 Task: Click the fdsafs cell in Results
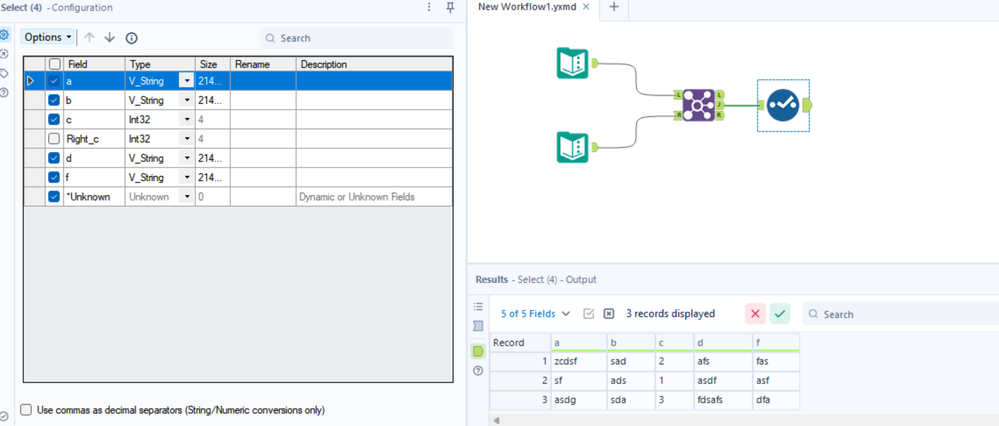(x=723, y=401)
